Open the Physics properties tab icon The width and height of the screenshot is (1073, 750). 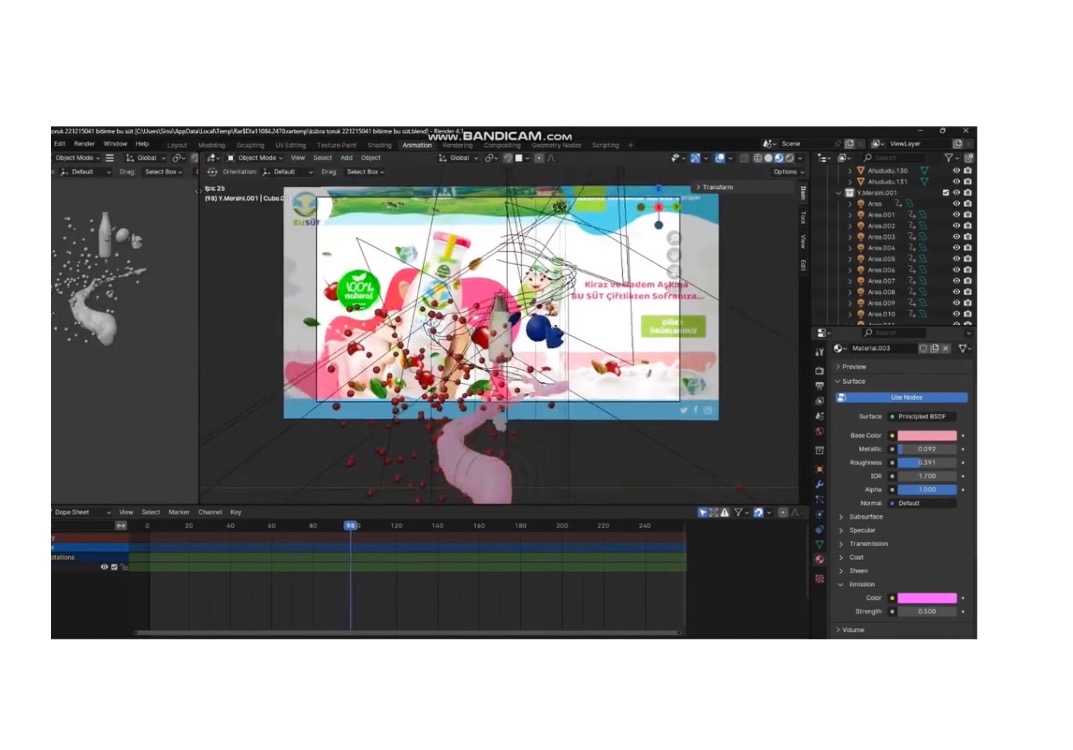click(x=819, y=515)
